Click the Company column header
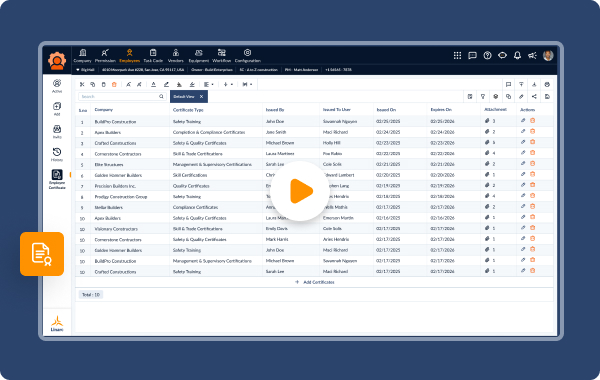 [x=104, y=110]
